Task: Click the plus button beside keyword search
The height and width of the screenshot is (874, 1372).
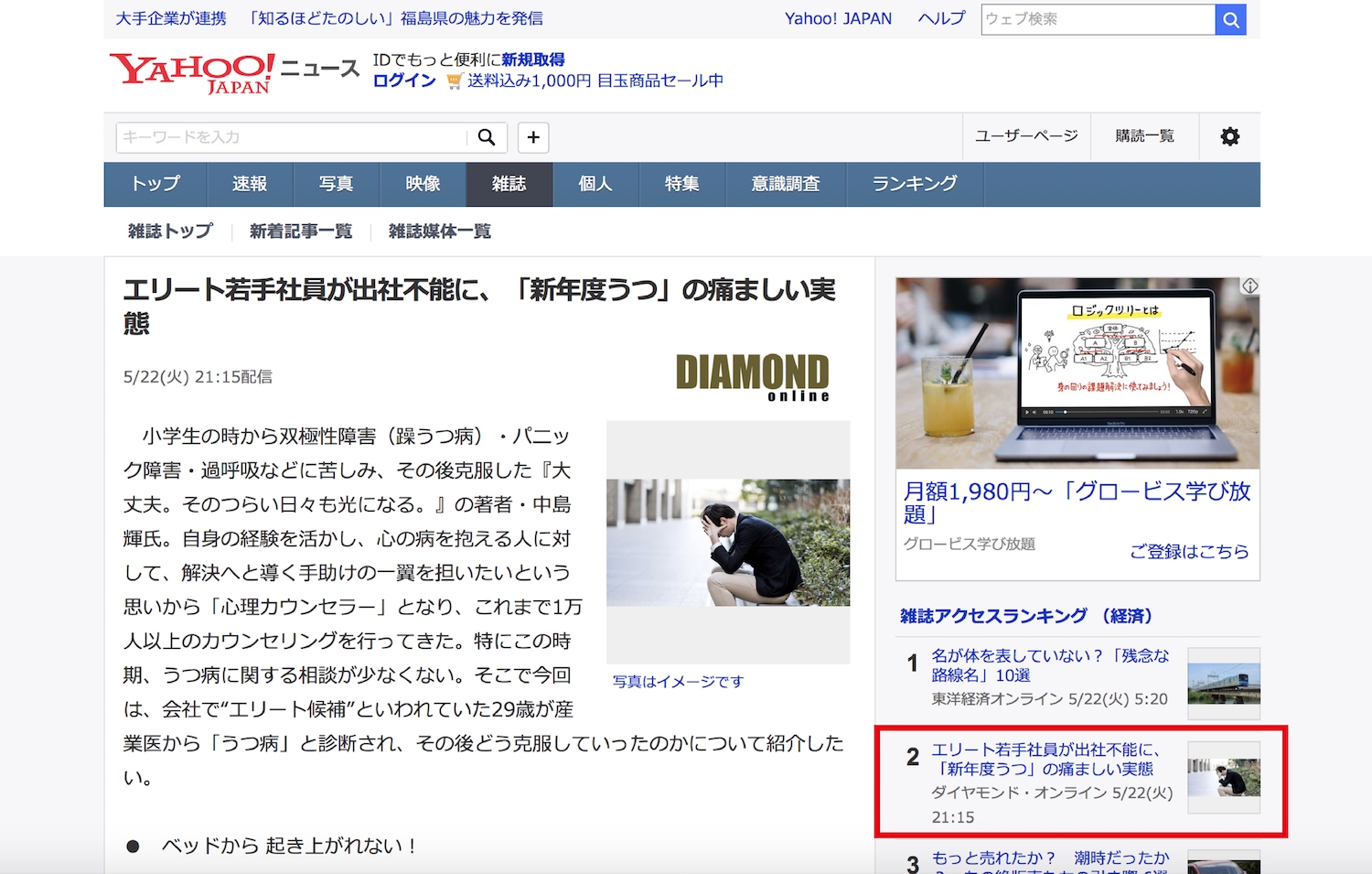Action: coord(533,137)
